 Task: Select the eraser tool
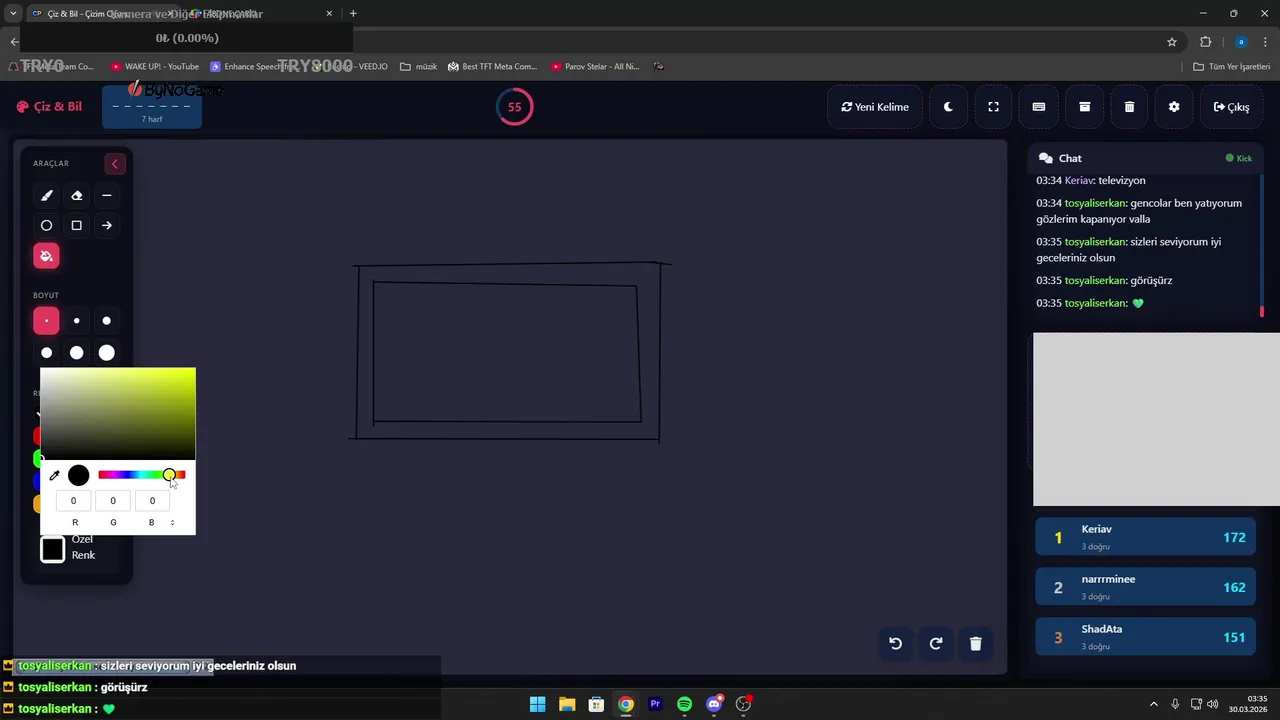76,196
